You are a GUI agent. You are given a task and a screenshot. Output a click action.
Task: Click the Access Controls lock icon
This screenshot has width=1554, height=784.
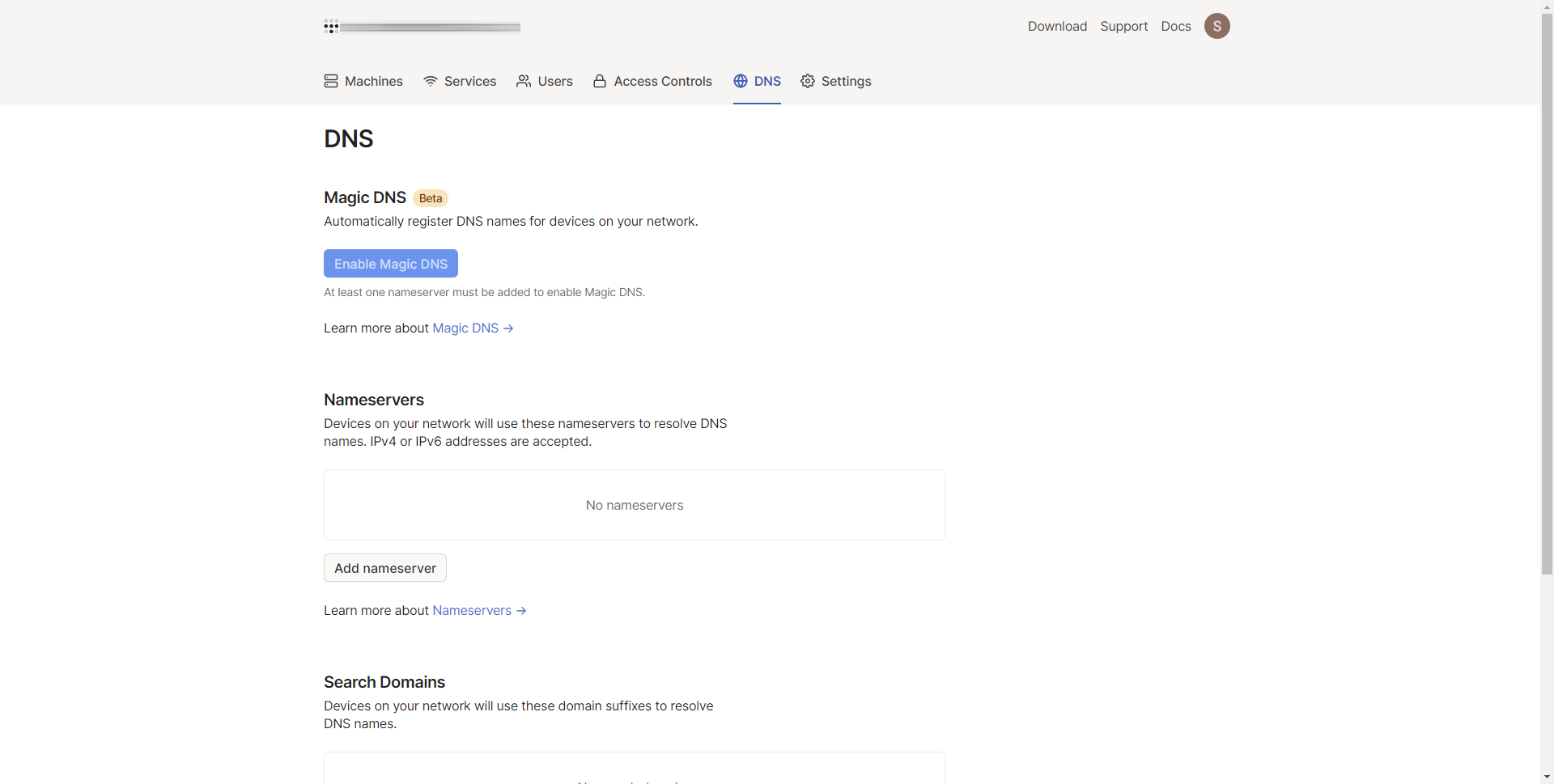pos(600,81)
